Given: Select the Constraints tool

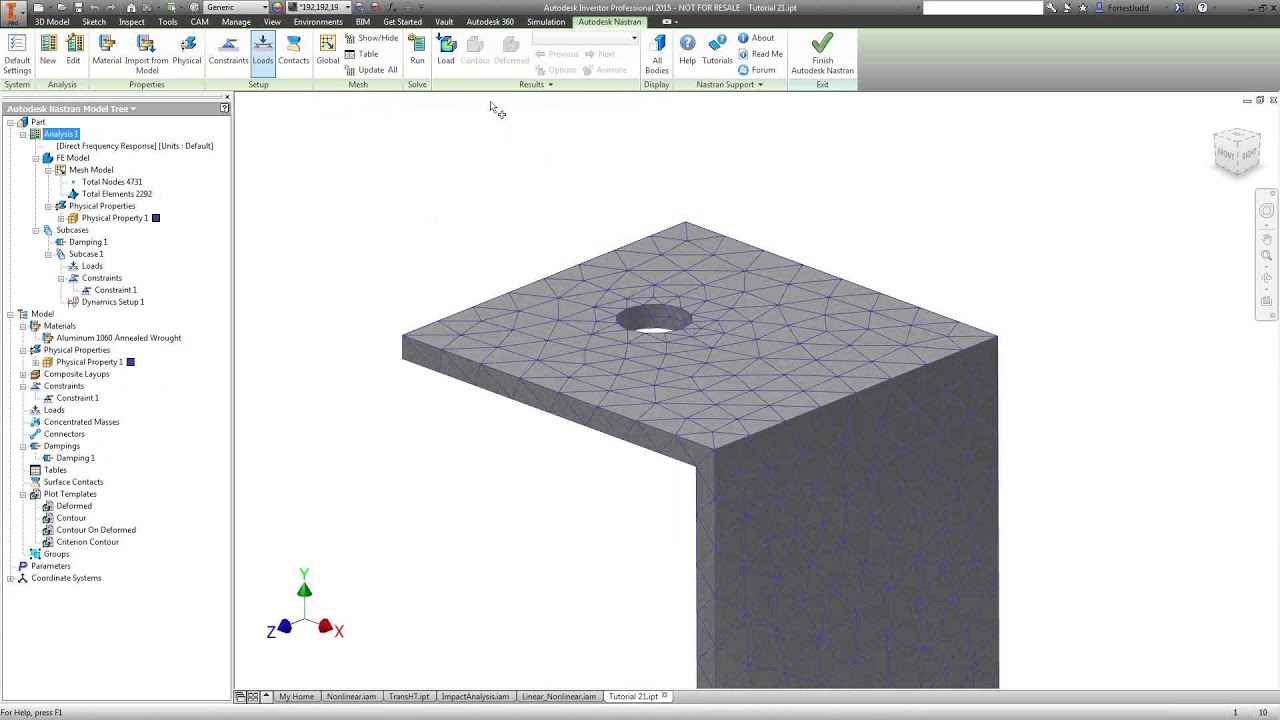Looking at the screenshot, I should tap(228, 50).
